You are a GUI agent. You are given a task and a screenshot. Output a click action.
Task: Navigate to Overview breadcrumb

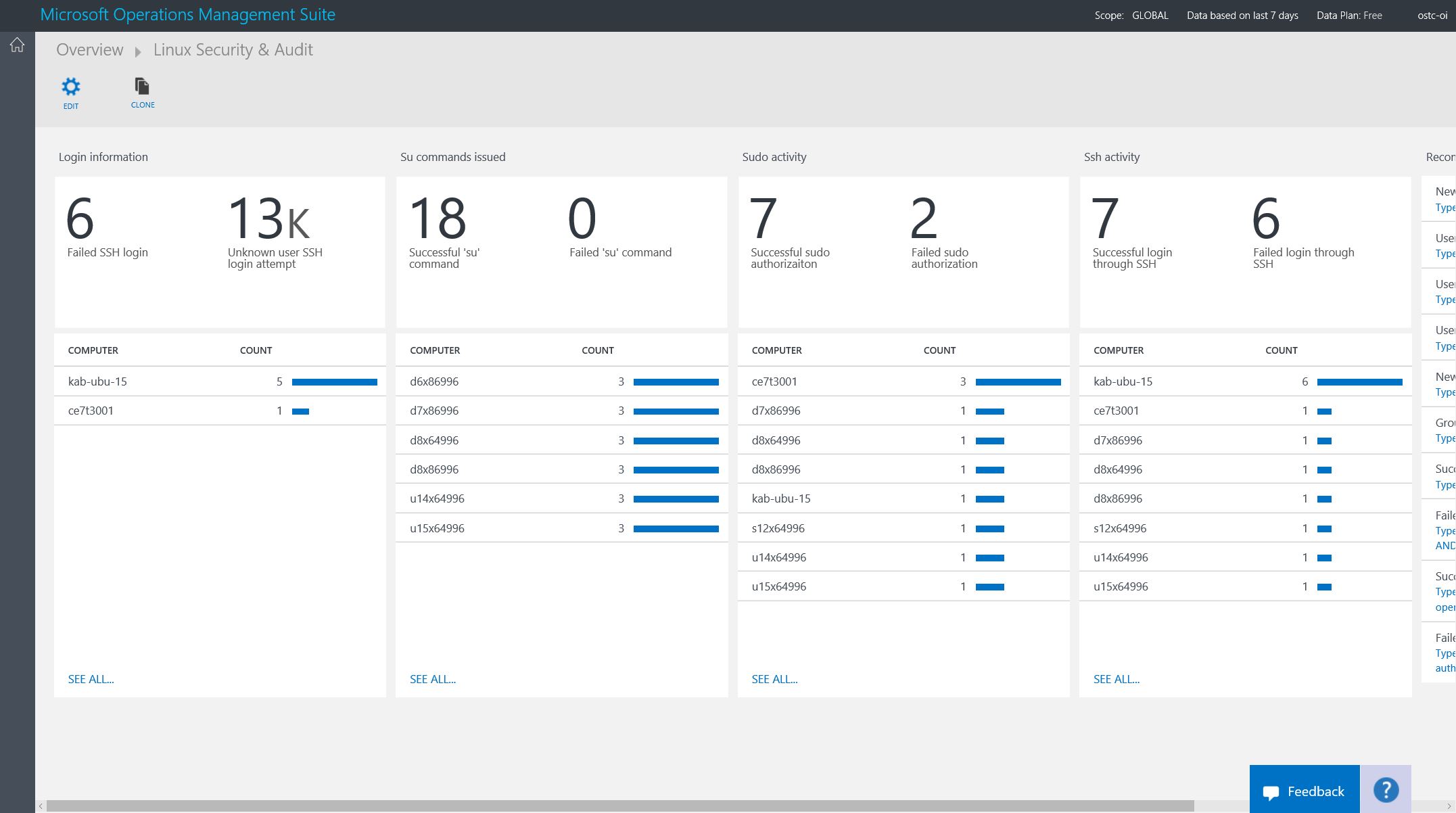click(x=90, y=50)
